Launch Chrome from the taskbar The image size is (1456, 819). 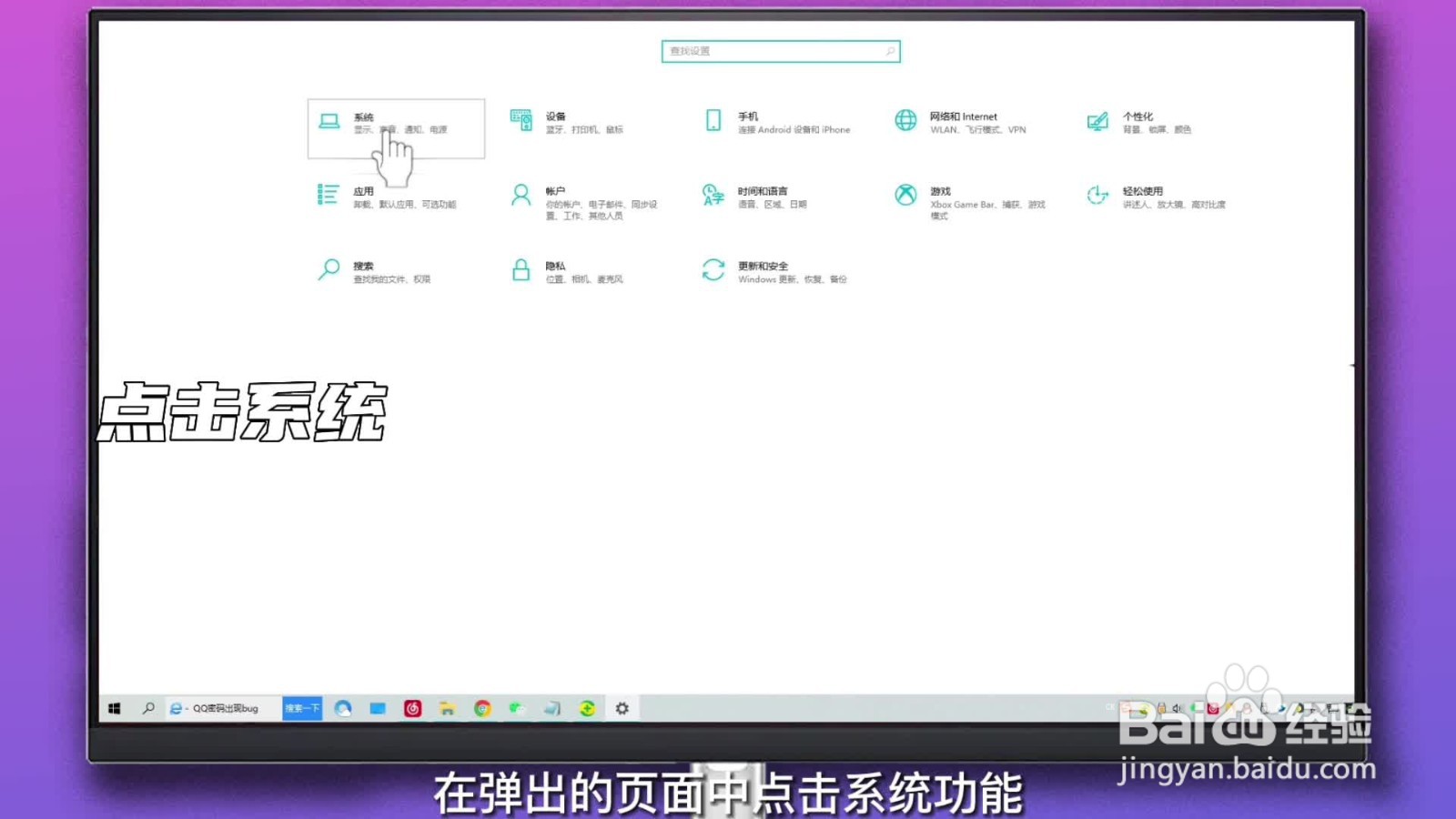481,708
